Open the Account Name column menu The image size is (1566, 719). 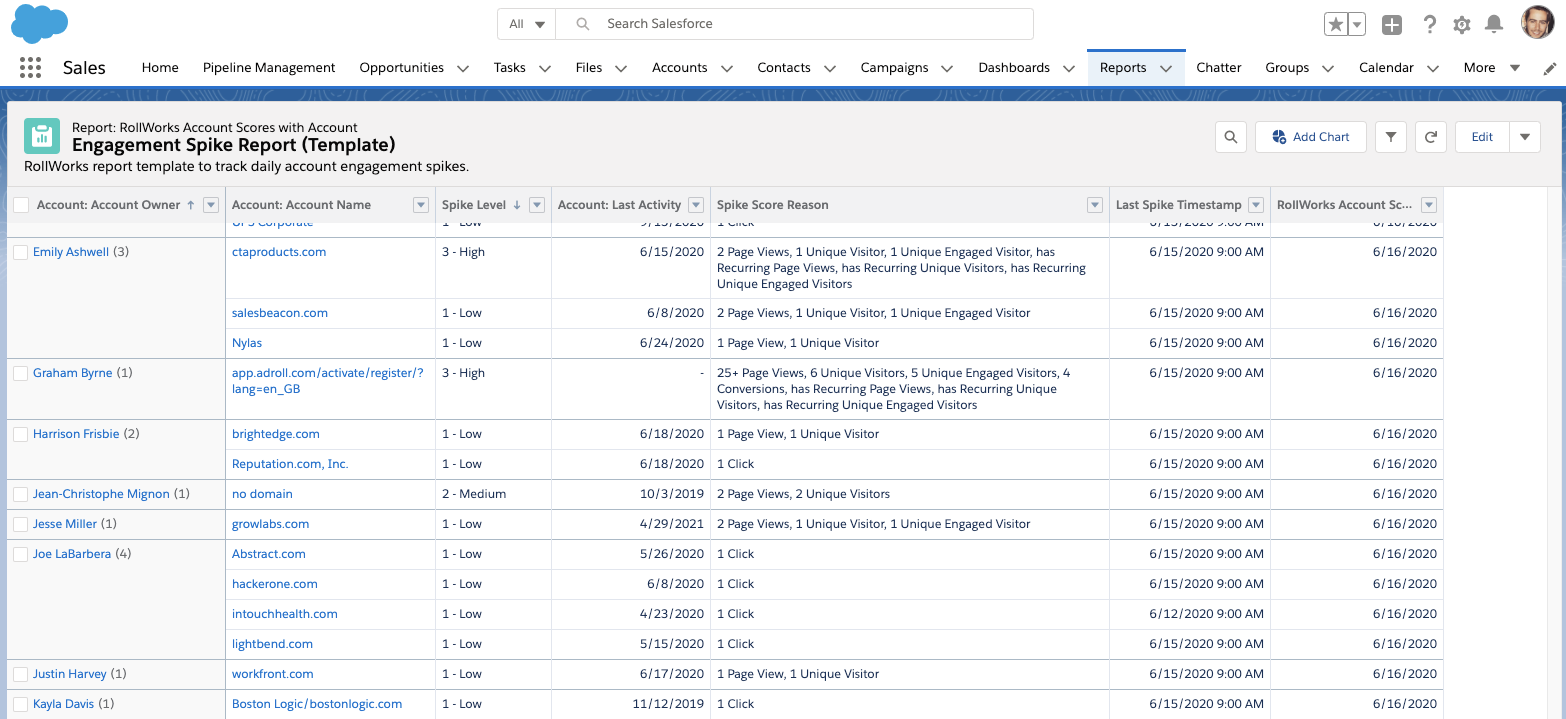click(x=420, y=205)
